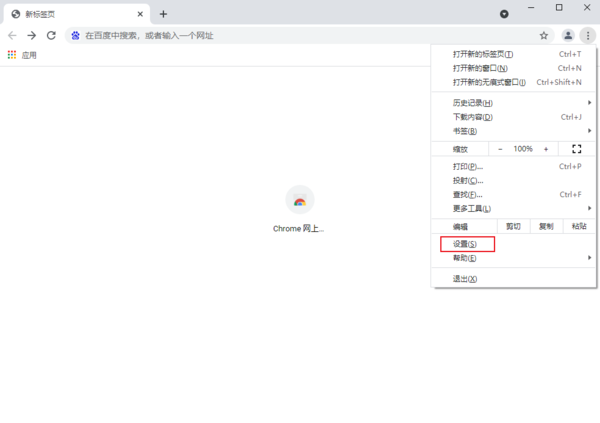Choose 投射 cast menu item
This screenshot has width=600, height=423.
point(514,181)
